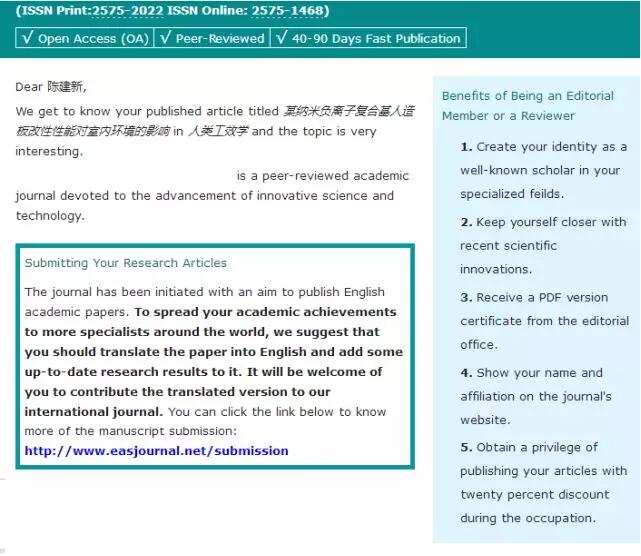Click benefit 5 about twenty percent discount

(543, 482)
